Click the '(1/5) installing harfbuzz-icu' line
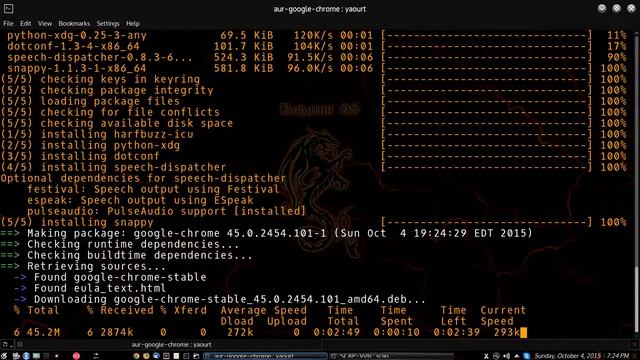 (x=97, y=134)
